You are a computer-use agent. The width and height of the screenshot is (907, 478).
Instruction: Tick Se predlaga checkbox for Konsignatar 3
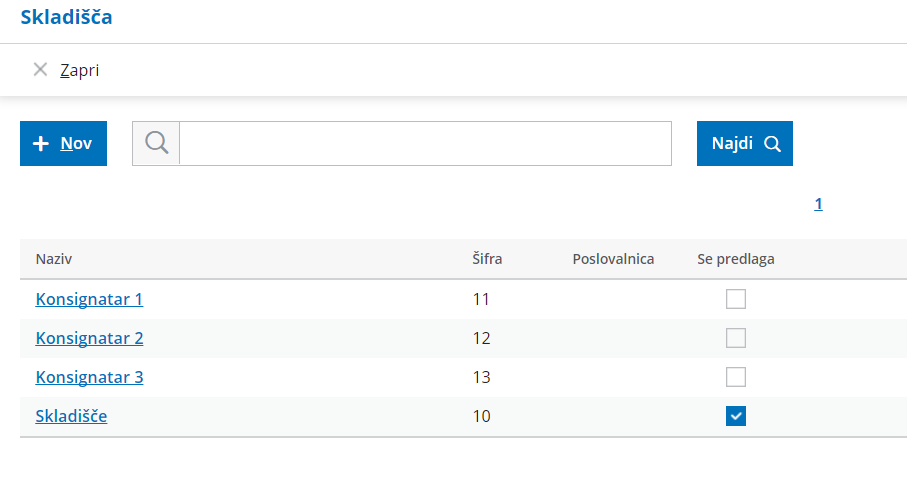[x=736, y=377]
